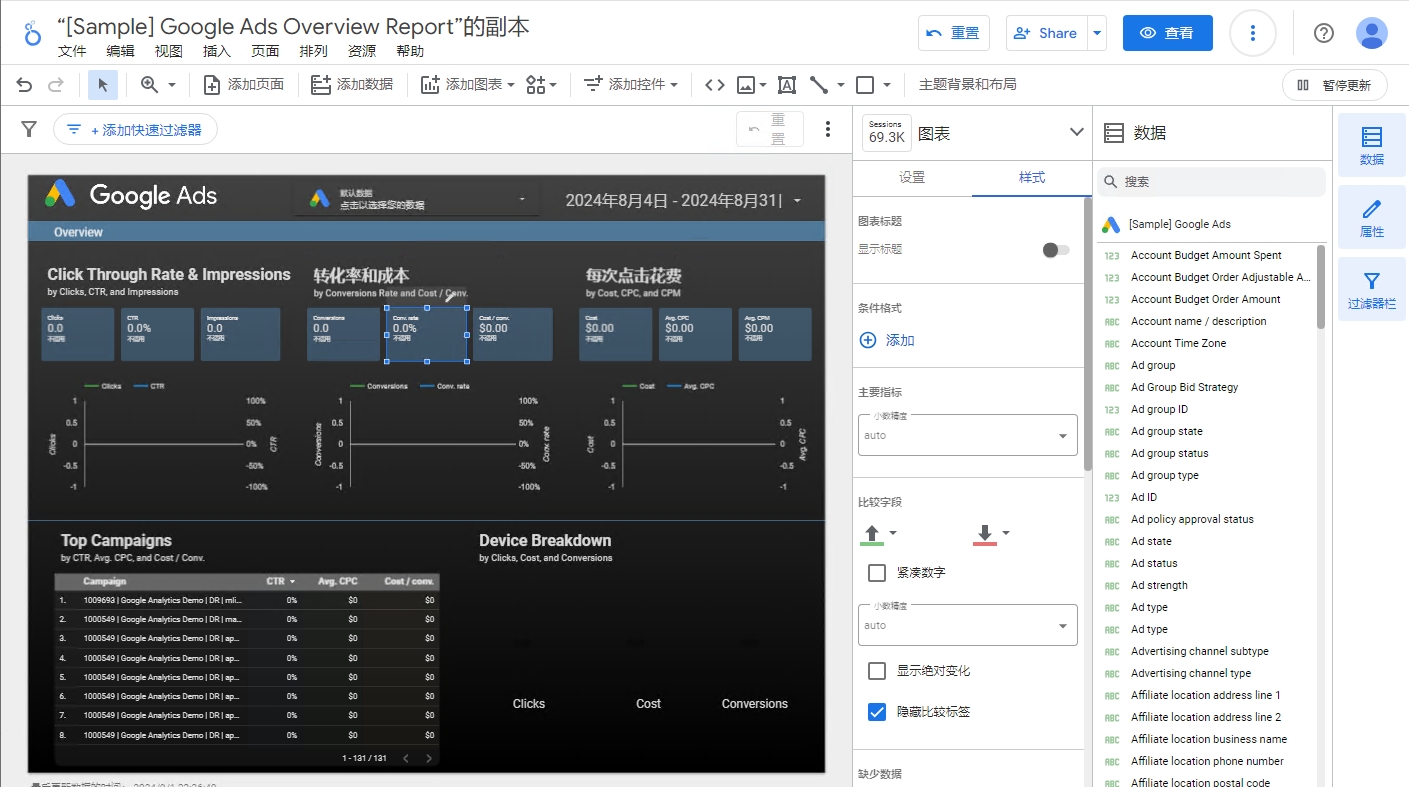Click the 搜索 field in data panel
Viewport: 1409px width, 787px height.
(1212, 182)
